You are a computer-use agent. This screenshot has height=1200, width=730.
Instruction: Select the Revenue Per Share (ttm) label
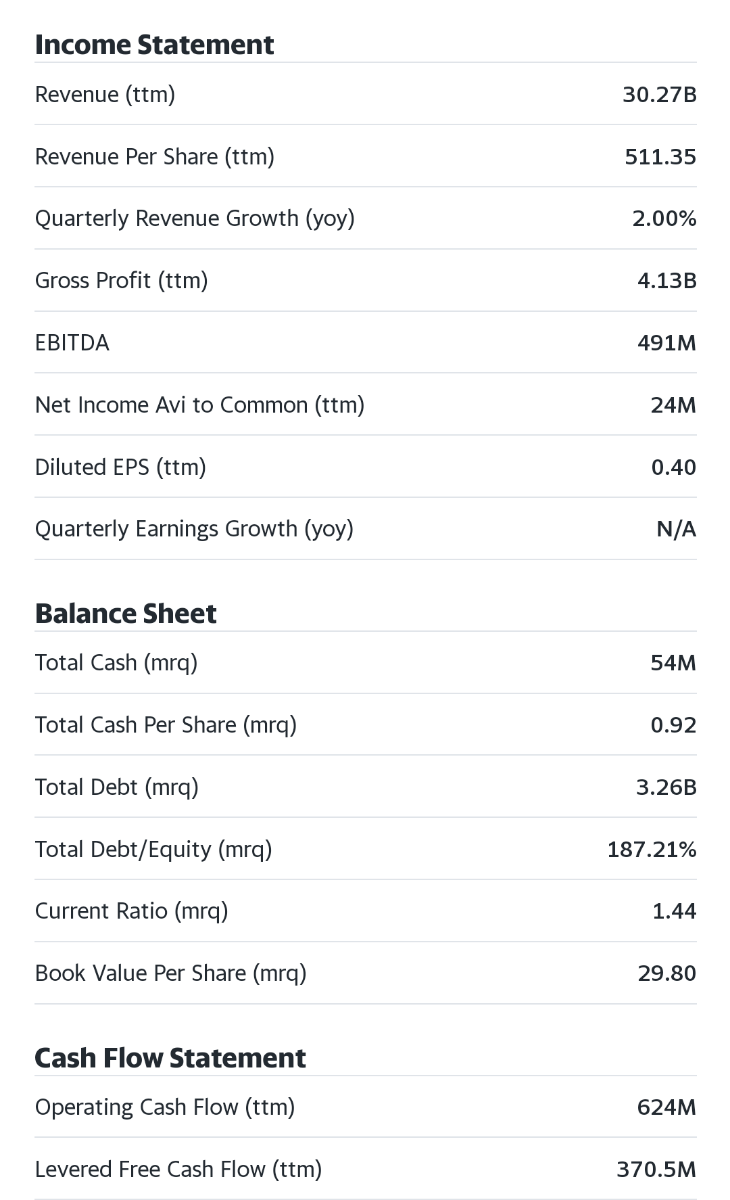[154, 157]
